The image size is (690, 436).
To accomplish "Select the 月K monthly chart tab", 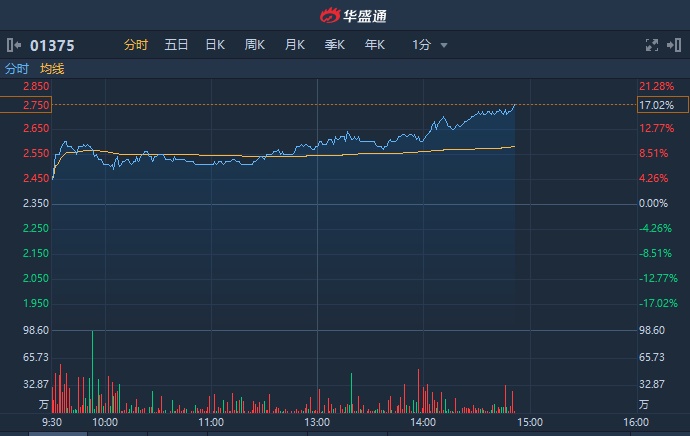I will pos(295,45).
